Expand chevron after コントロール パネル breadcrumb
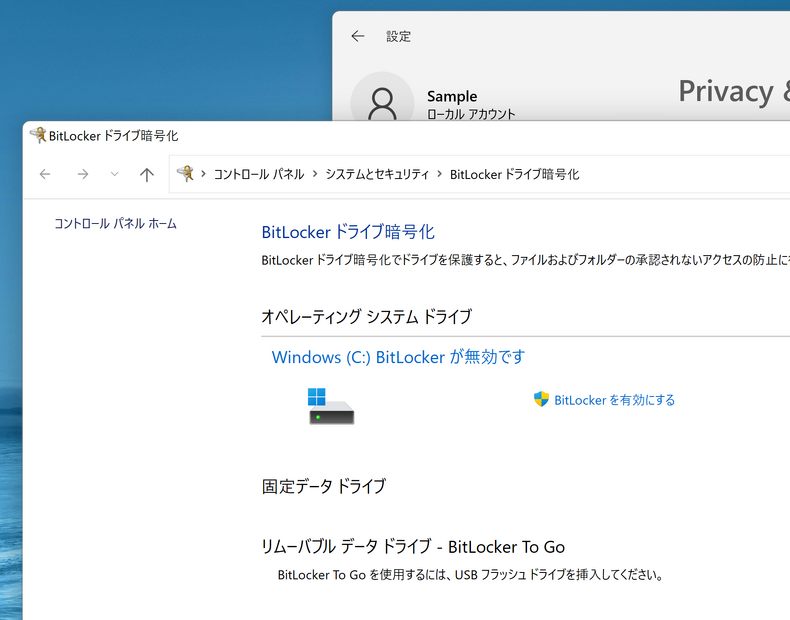 (x=315, y=174)
